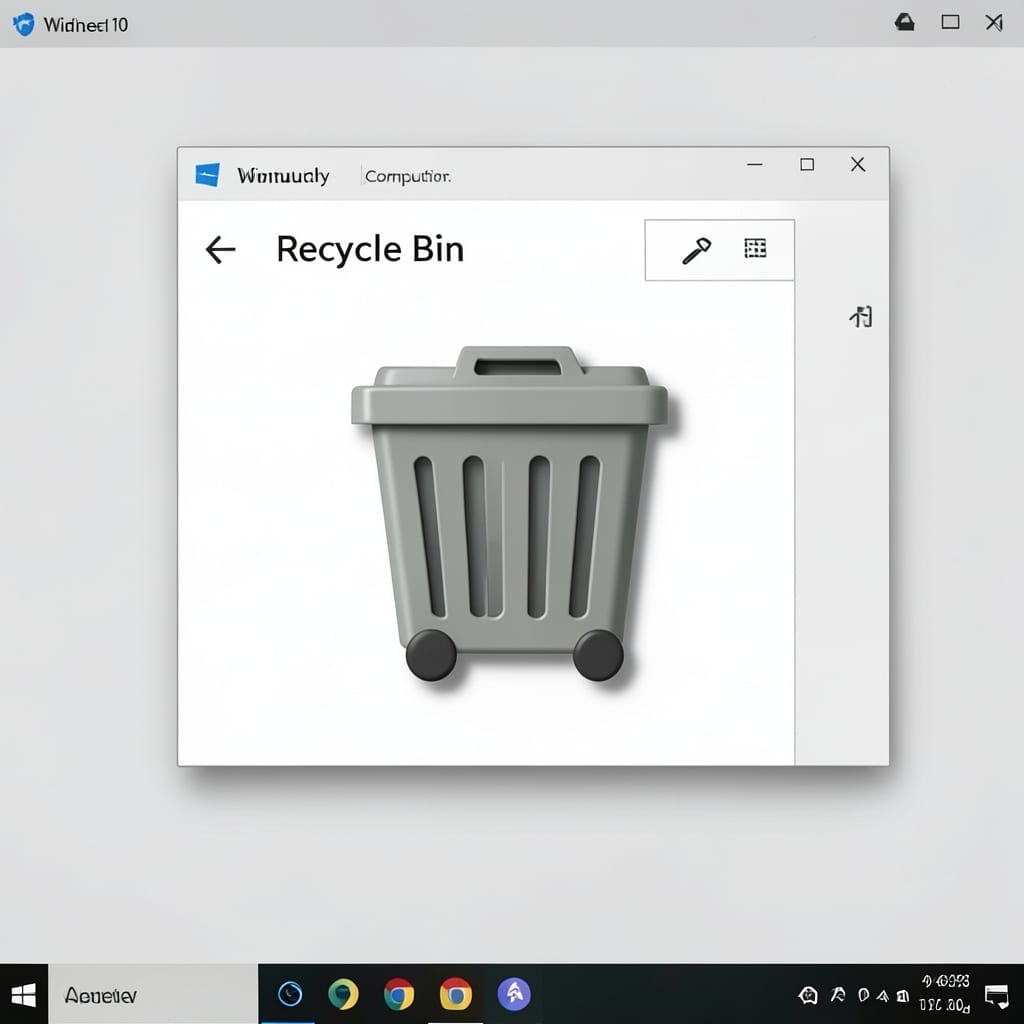Open the Chrome icon with yellow square background
1024x1024 pixels.
[455, 995]
